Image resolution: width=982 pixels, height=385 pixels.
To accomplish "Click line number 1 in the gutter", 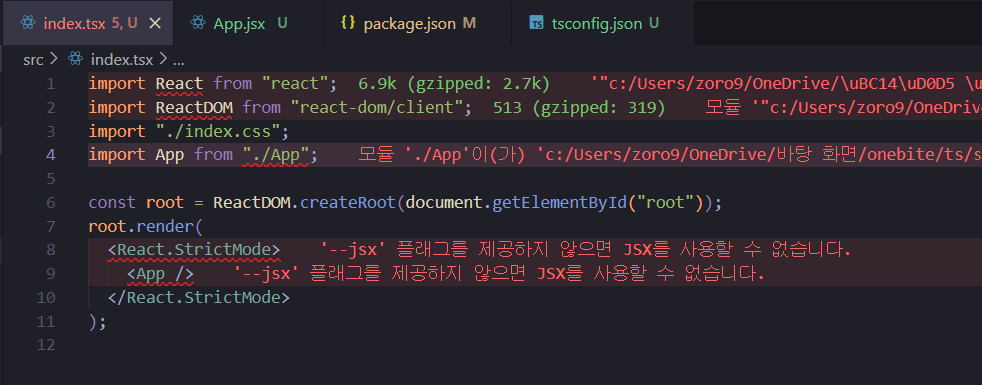I will (x=51, y=84).
